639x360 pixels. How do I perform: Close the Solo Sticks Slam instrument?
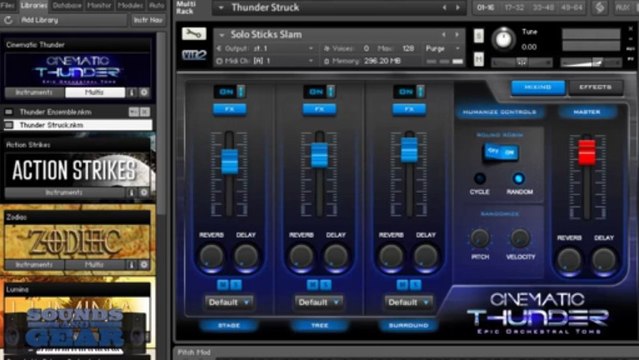(631, 29)
